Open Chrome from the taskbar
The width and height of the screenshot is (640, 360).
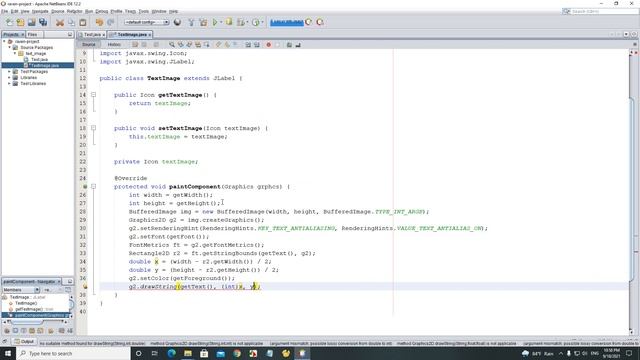[x=237, y=353]
